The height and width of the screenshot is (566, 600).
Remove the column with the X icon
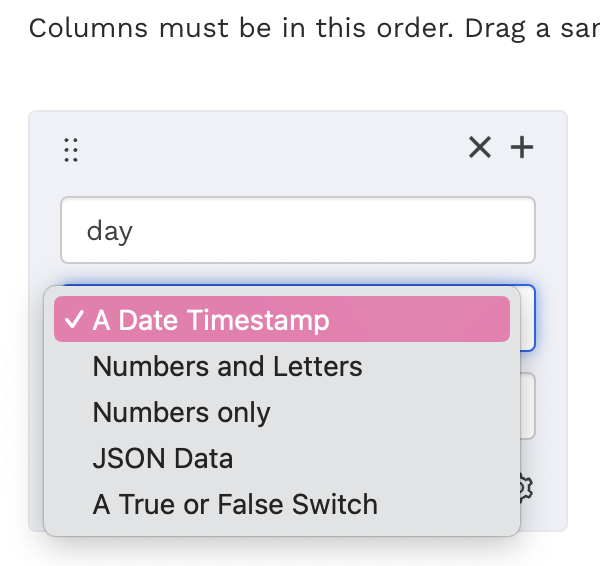[480, 148]
